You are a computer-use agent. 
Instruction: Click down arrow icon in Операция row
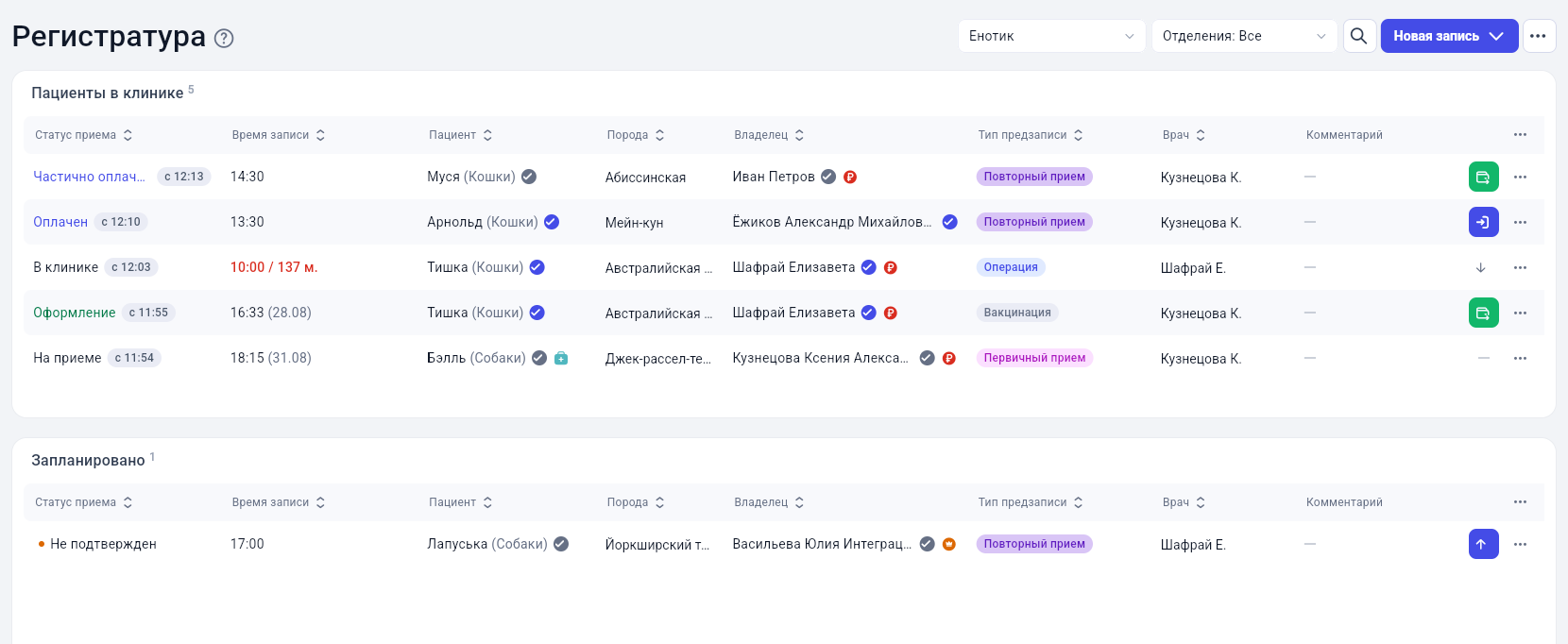coord(1481,267)
